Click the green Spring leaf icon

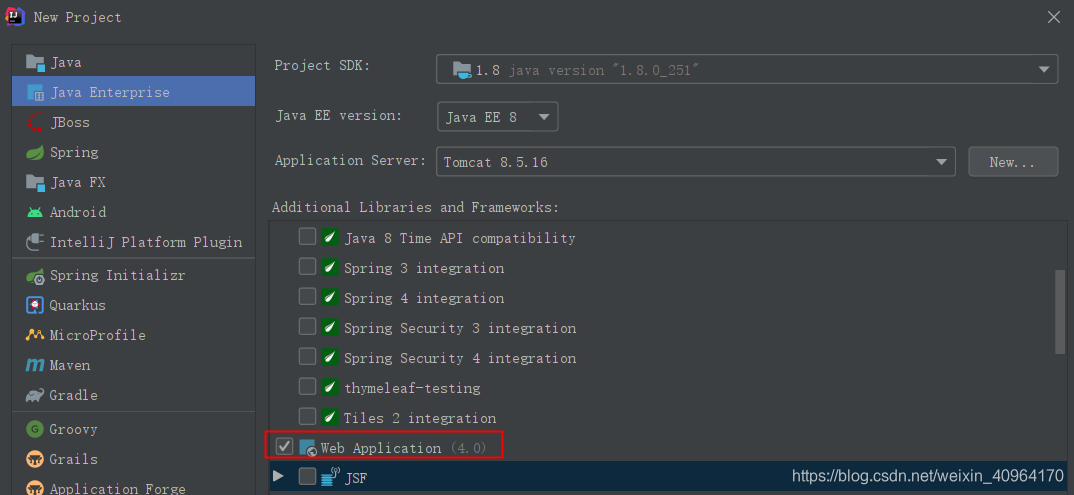pos(35,153)
